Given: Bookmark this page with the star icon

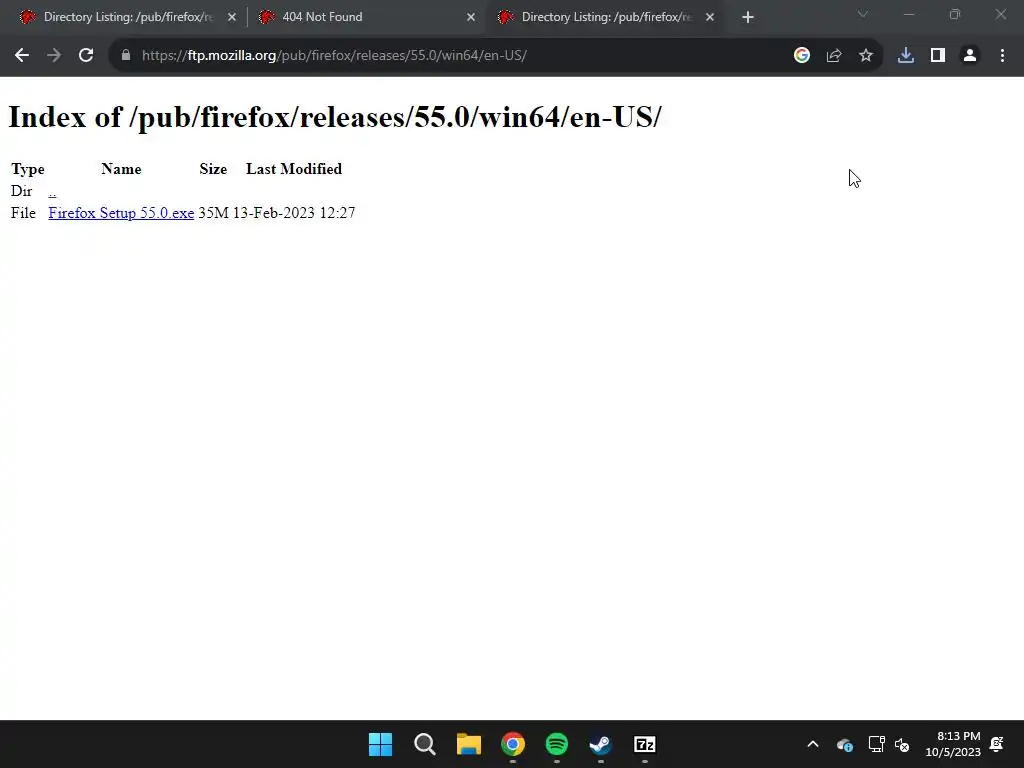Looking at the screenshot, I should pos(866,56).
